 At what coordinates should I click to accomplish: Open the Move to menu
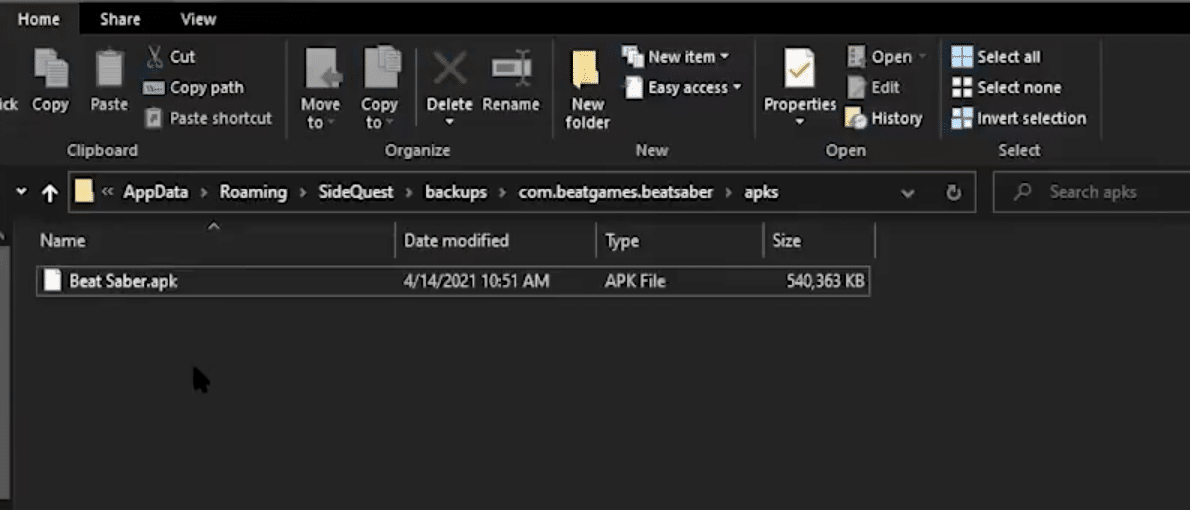321,89
